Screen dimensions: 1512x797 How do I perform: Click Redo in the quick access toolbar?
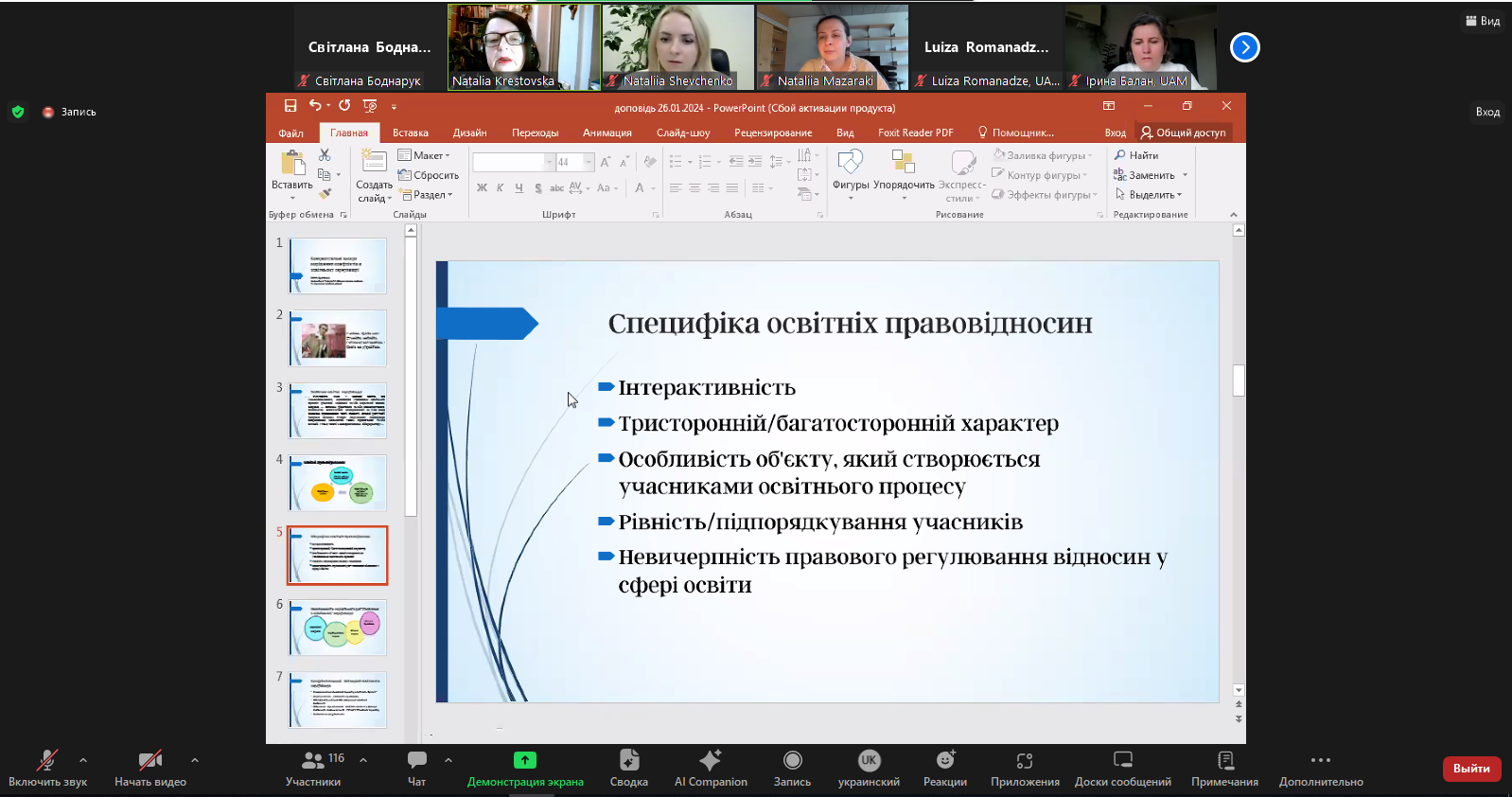344,106
